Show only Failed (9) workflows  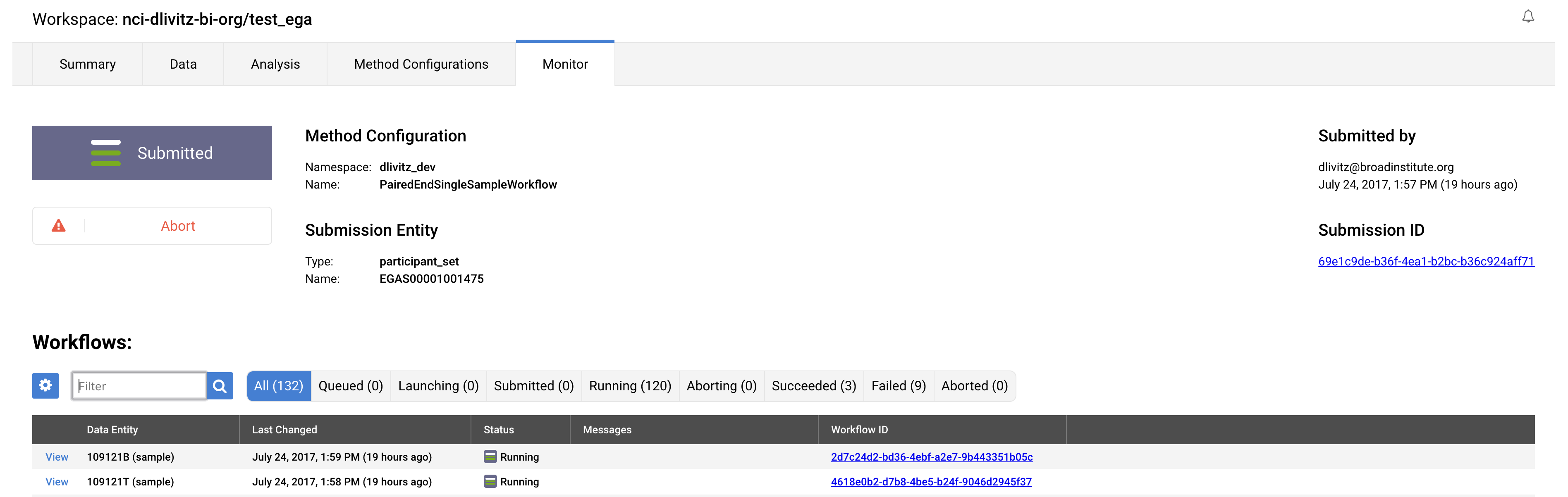[898, 386]
